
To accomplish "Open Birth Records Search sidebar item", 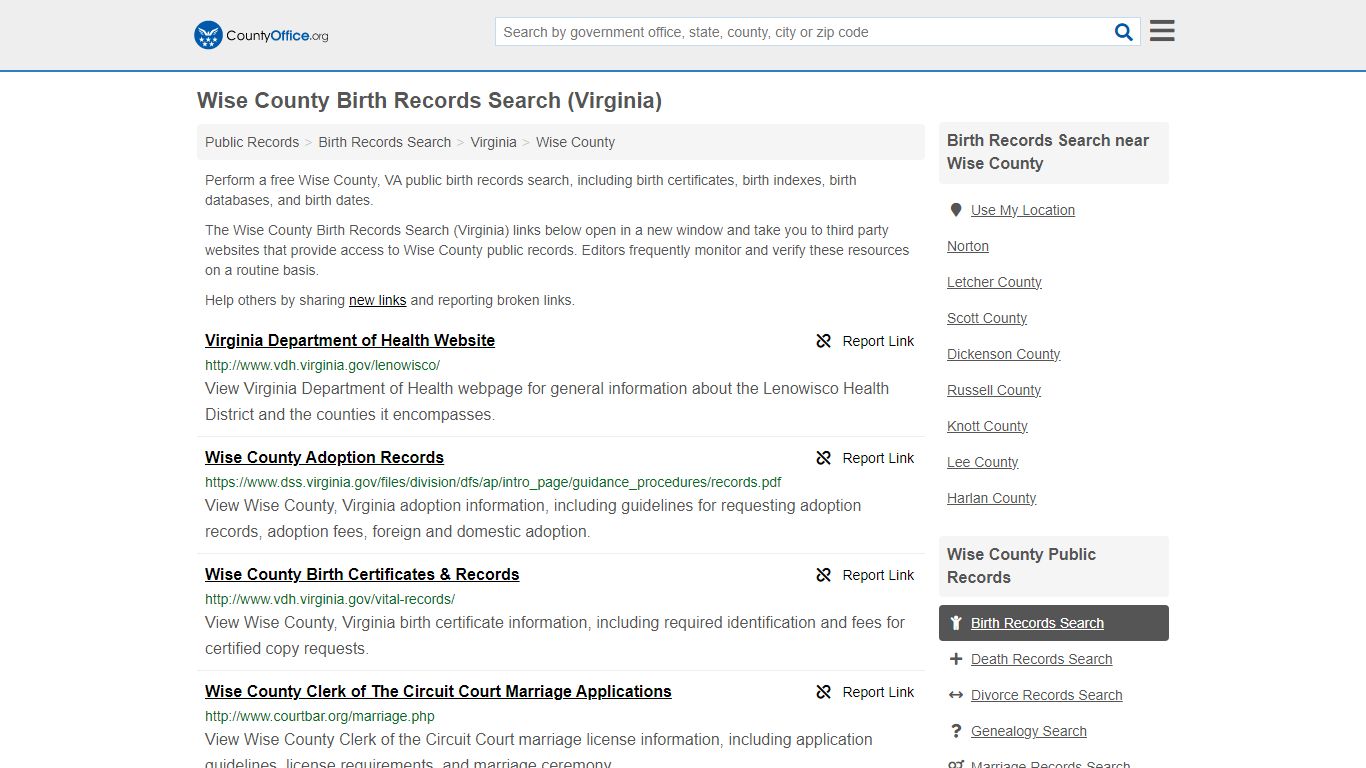I will click(1054, 623).
